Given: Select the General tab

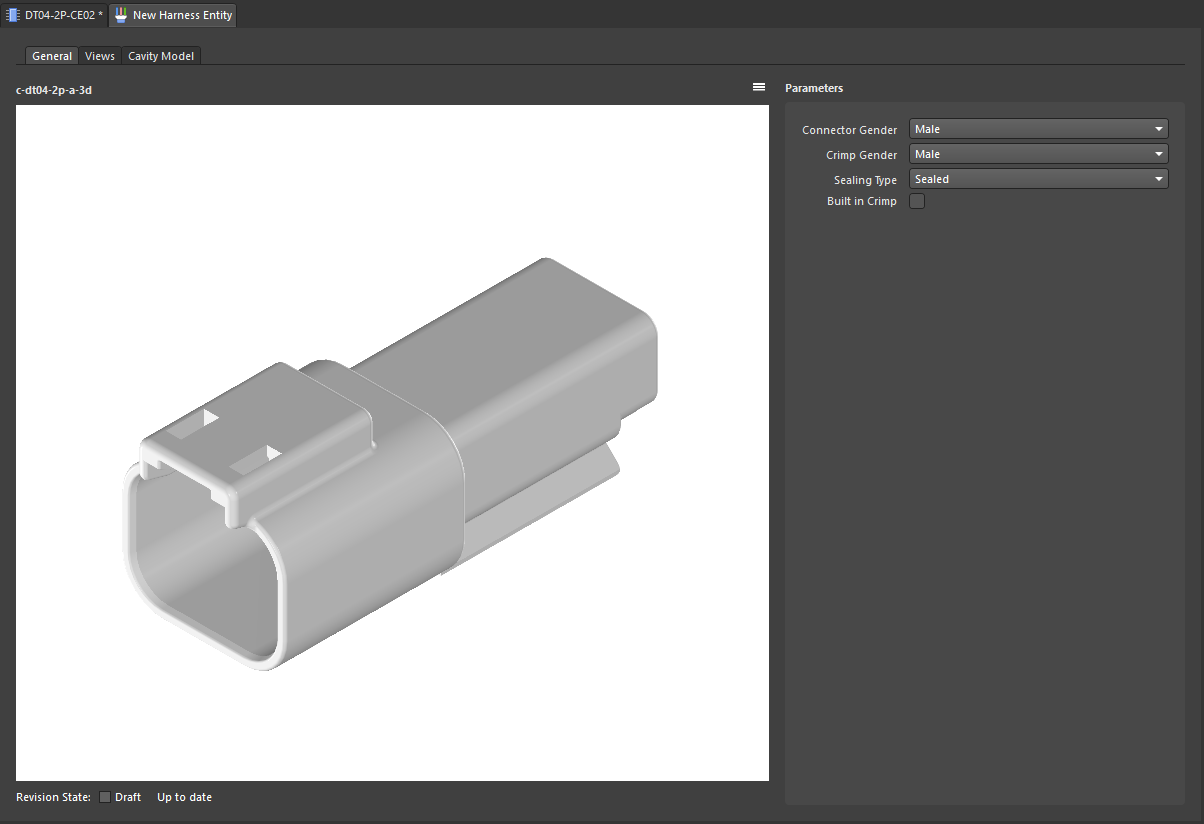Looking at the screenshot, I should point(52,56).
